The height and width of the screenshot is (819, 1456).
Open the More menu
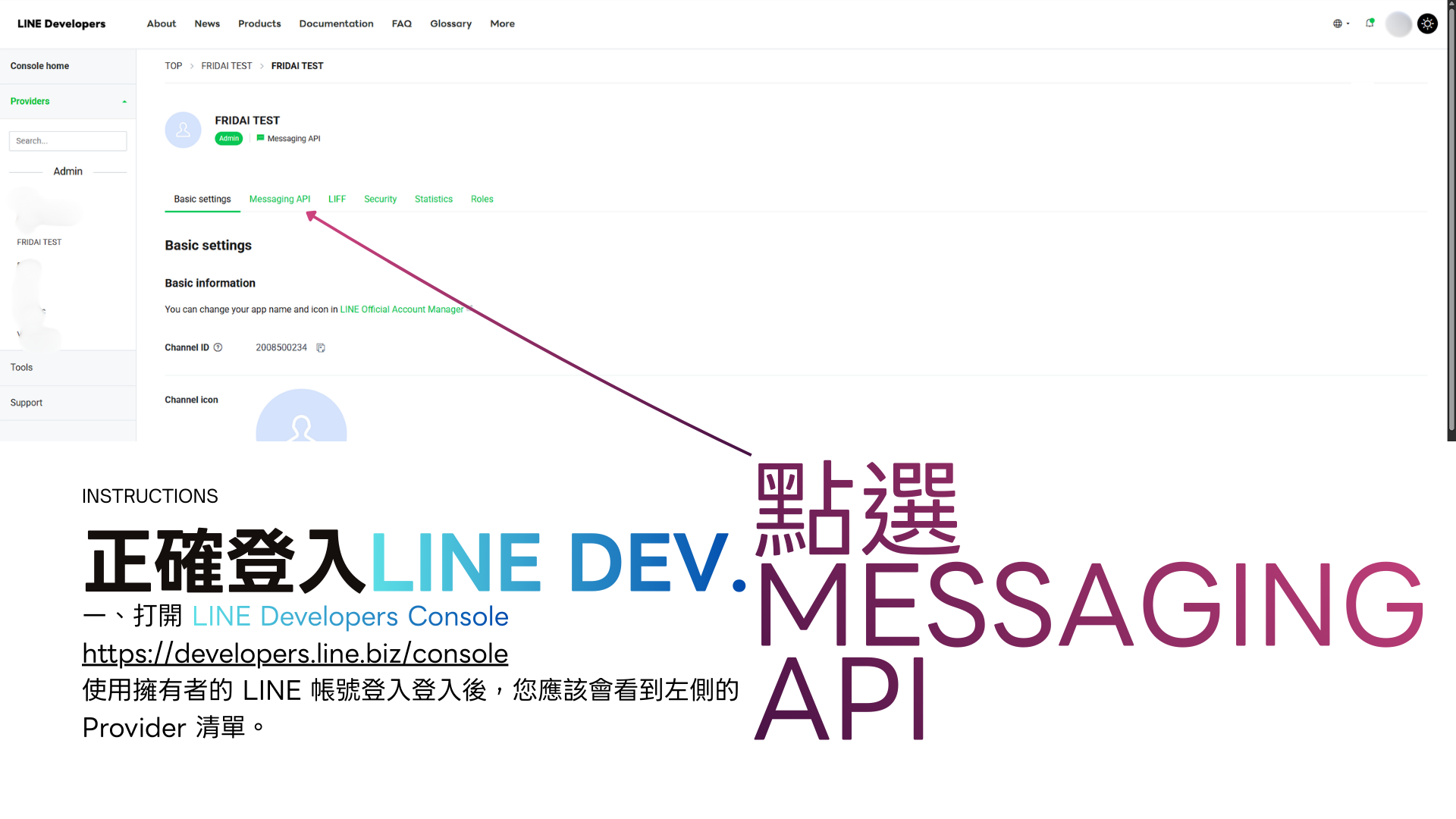coord(502,24)
